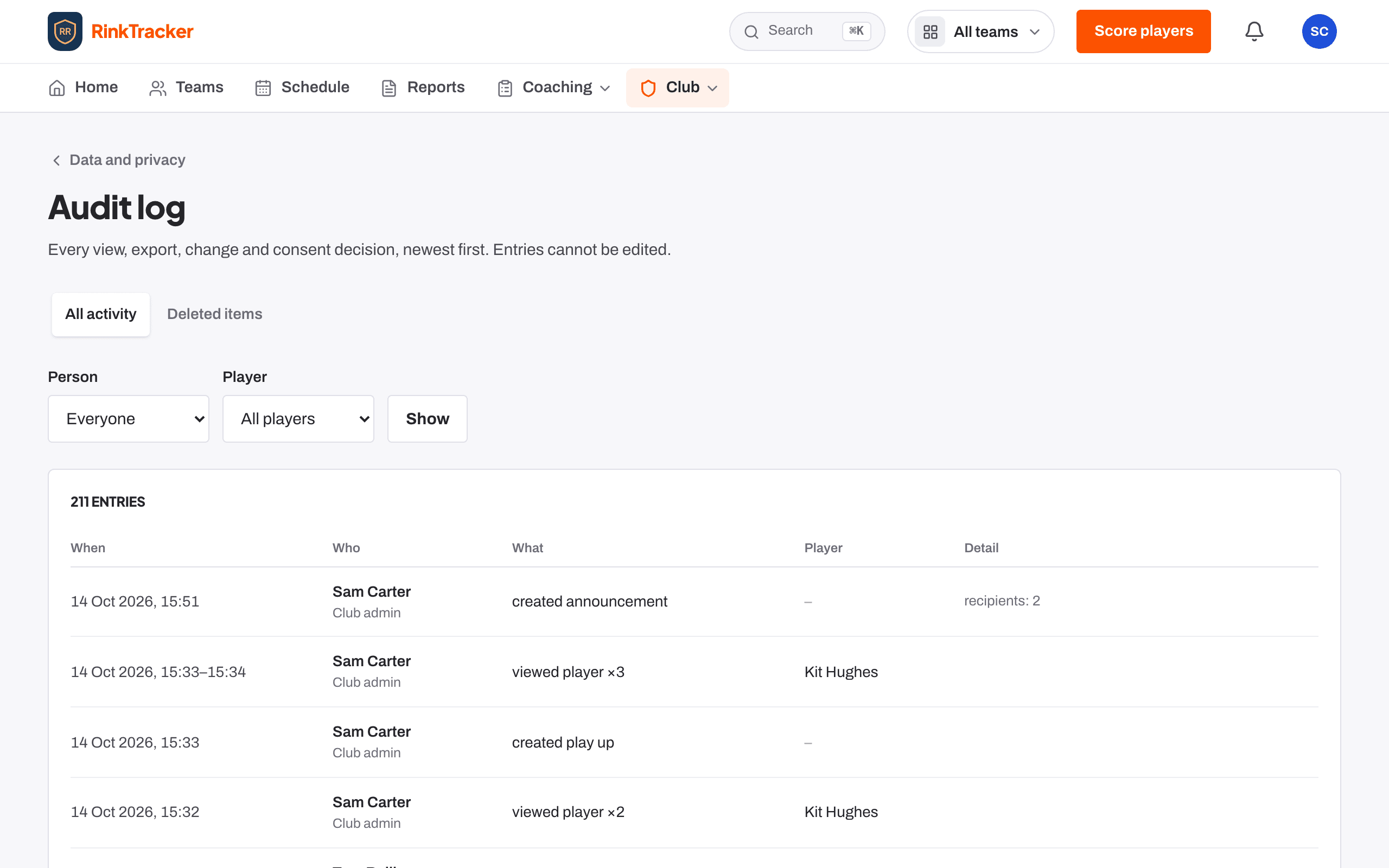Click Kit Hughes in the 15:33–15:34 row
Image resolution: width=1389 pixels, height=868 pixels.
841,672
